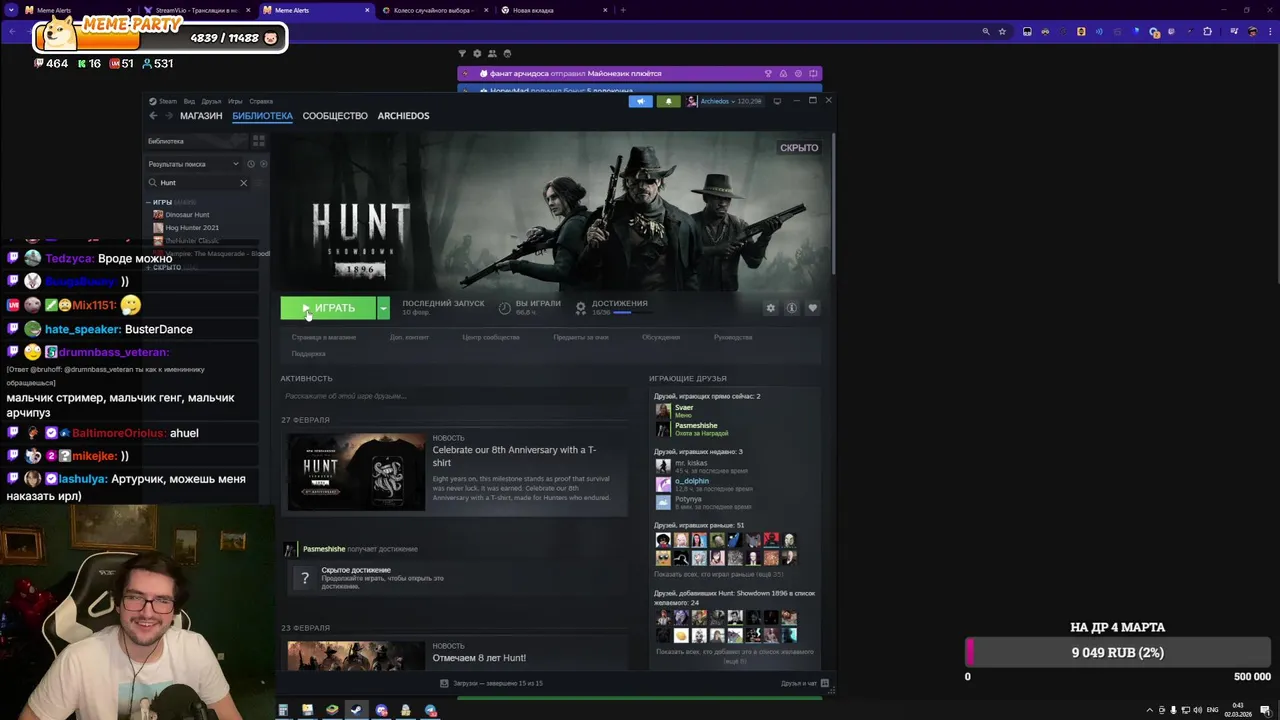Click the ENG language indicator in tray
Screen dimensions: 1280x720
point(1213,711)
